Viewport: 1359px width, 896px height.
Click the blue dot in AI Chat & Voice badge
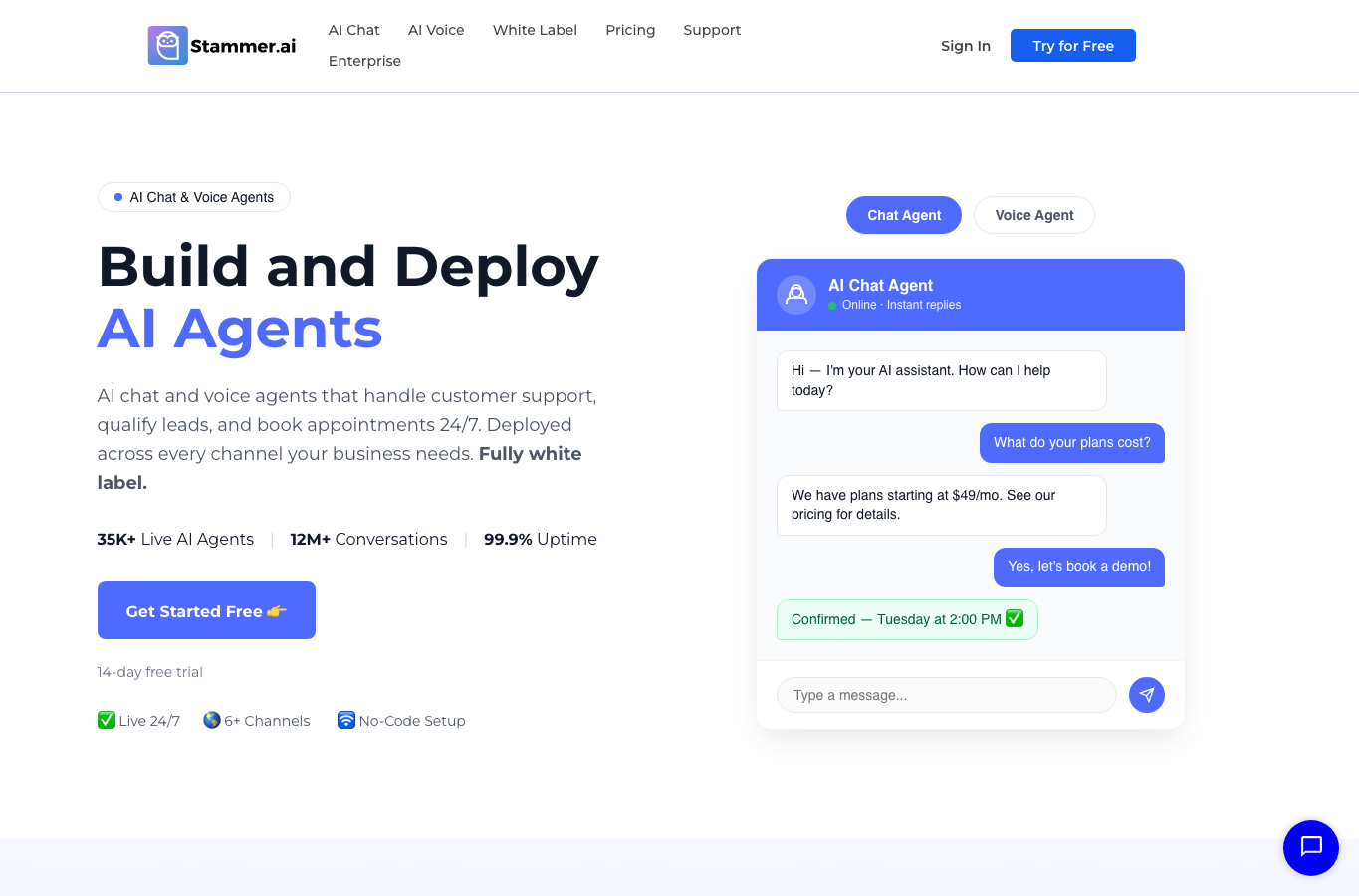pos(118,197)
